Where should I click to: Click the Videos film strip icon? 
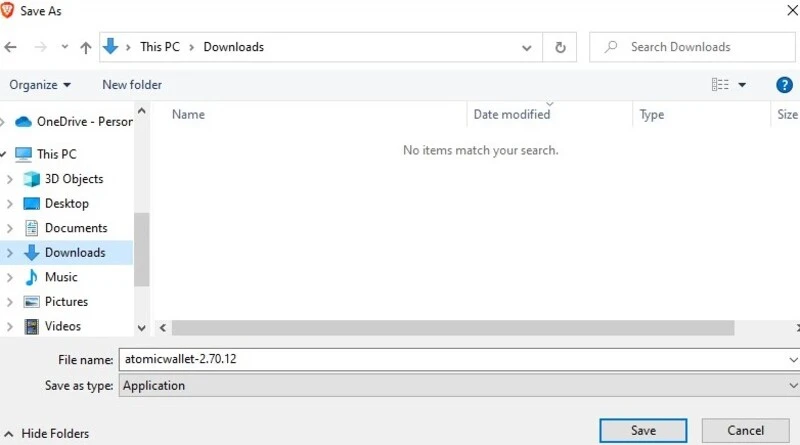click(x=32, y=326)
